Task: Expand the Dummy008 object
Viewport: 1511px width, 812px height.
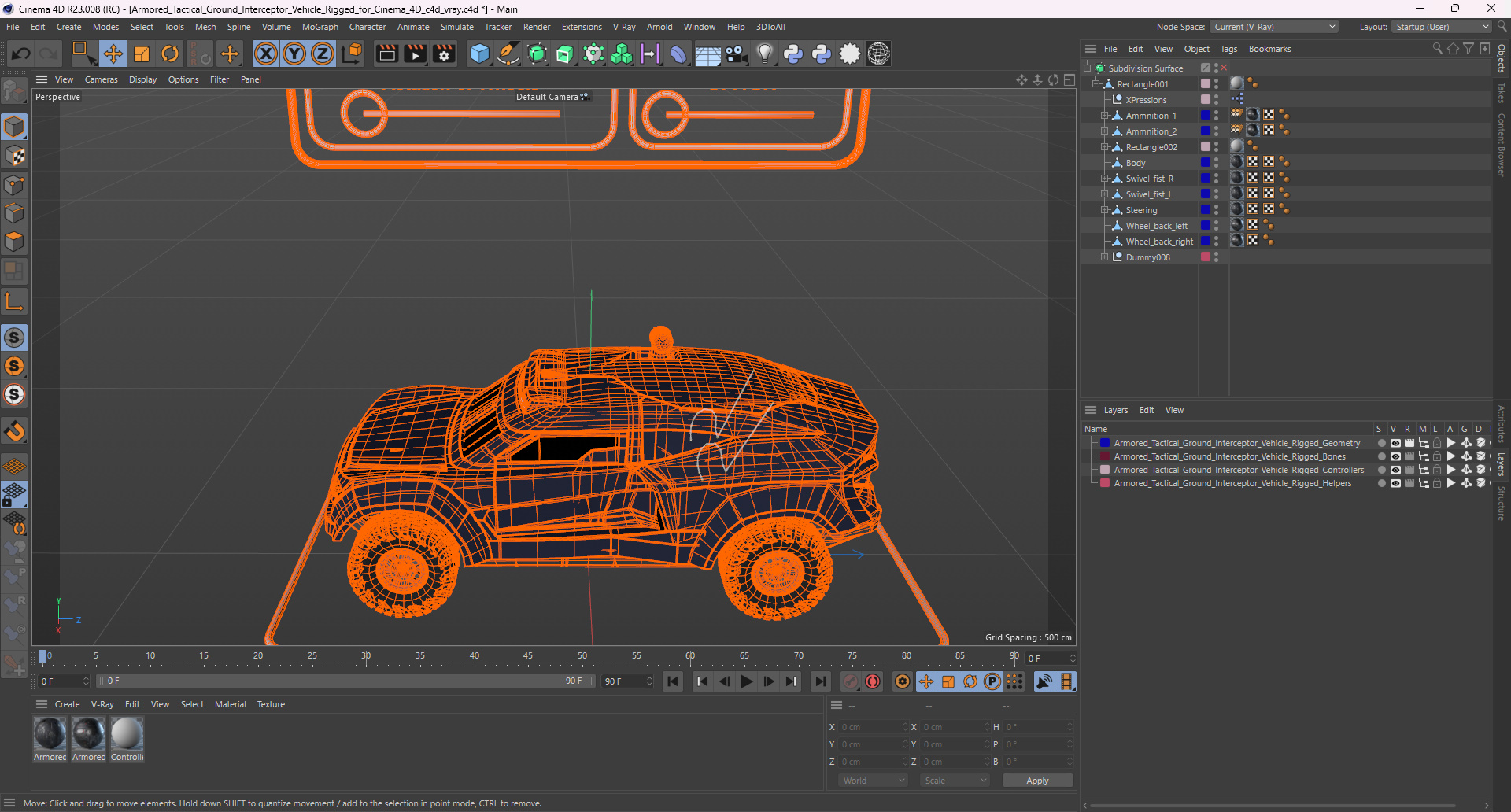Action: [x=1104, y=257]
